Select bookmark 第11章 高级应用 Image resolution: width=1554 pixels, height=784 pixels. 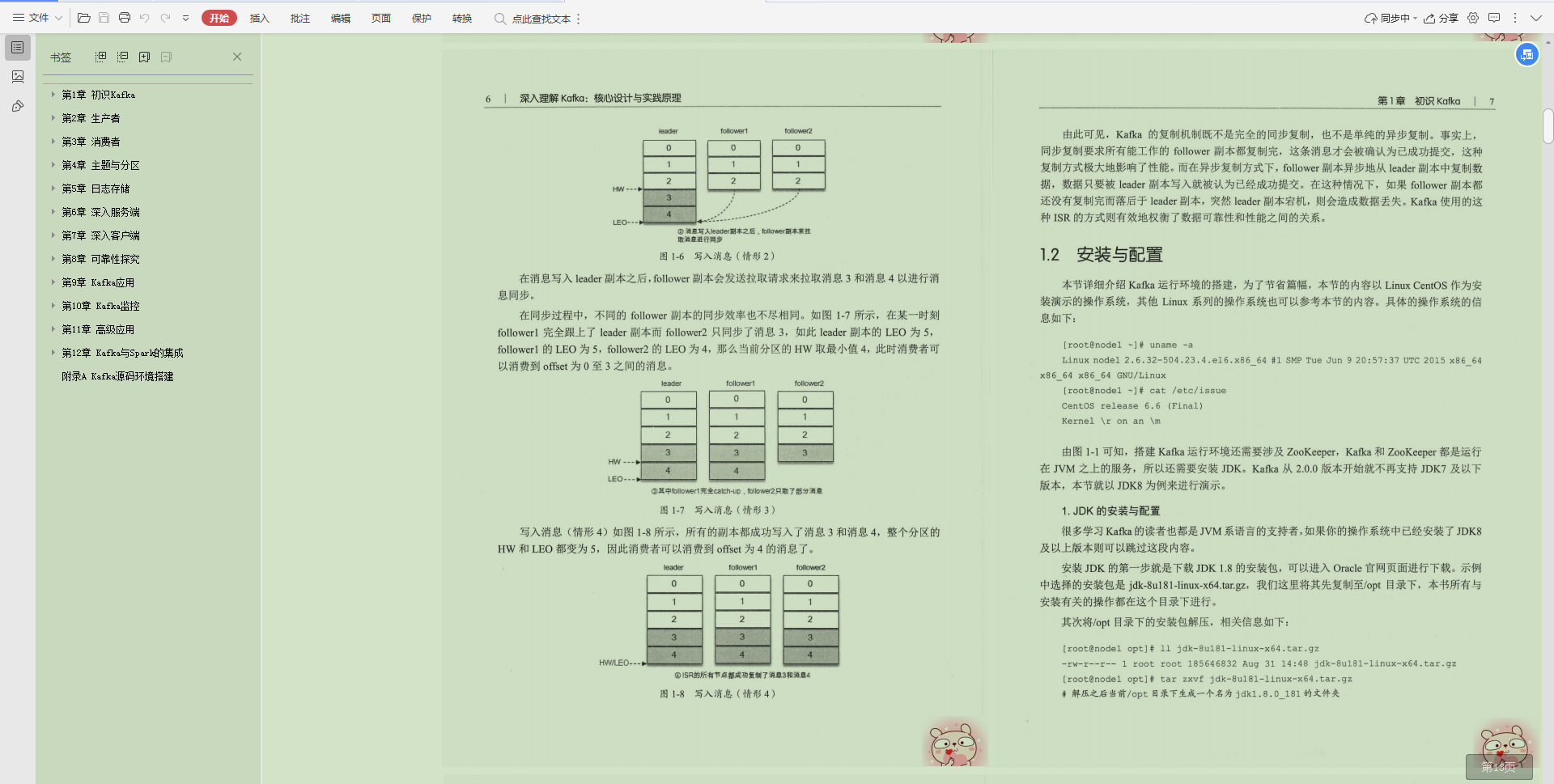(x=98, y=329)
